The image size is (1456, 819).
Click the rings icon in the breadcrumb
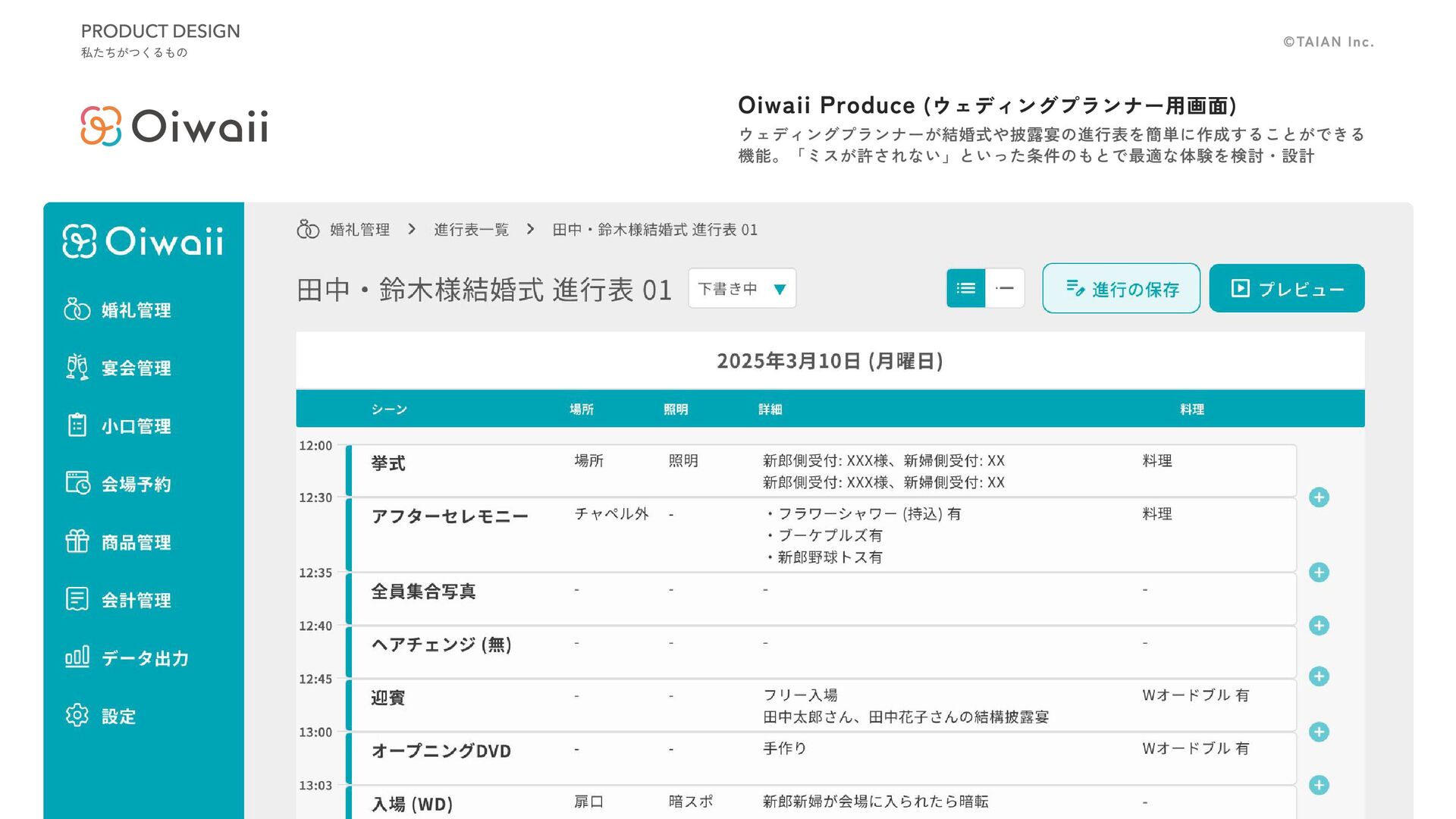coord(308,229)
